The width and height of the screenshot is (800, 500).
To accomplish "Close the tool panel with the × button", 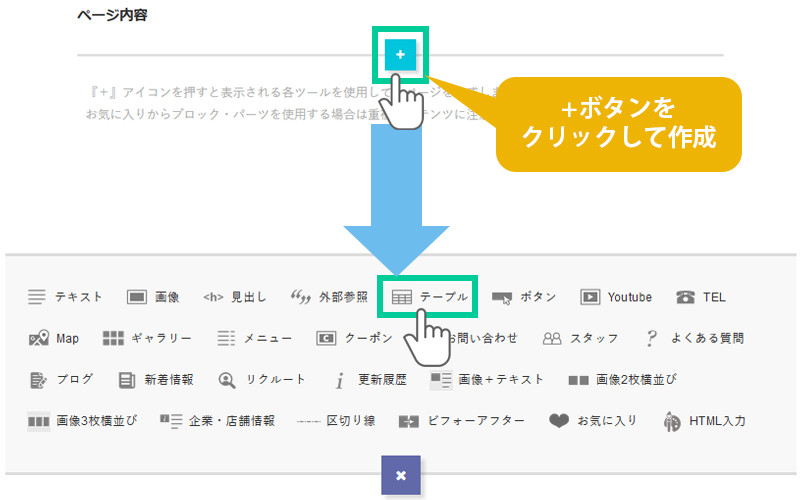I will (400, 475).
